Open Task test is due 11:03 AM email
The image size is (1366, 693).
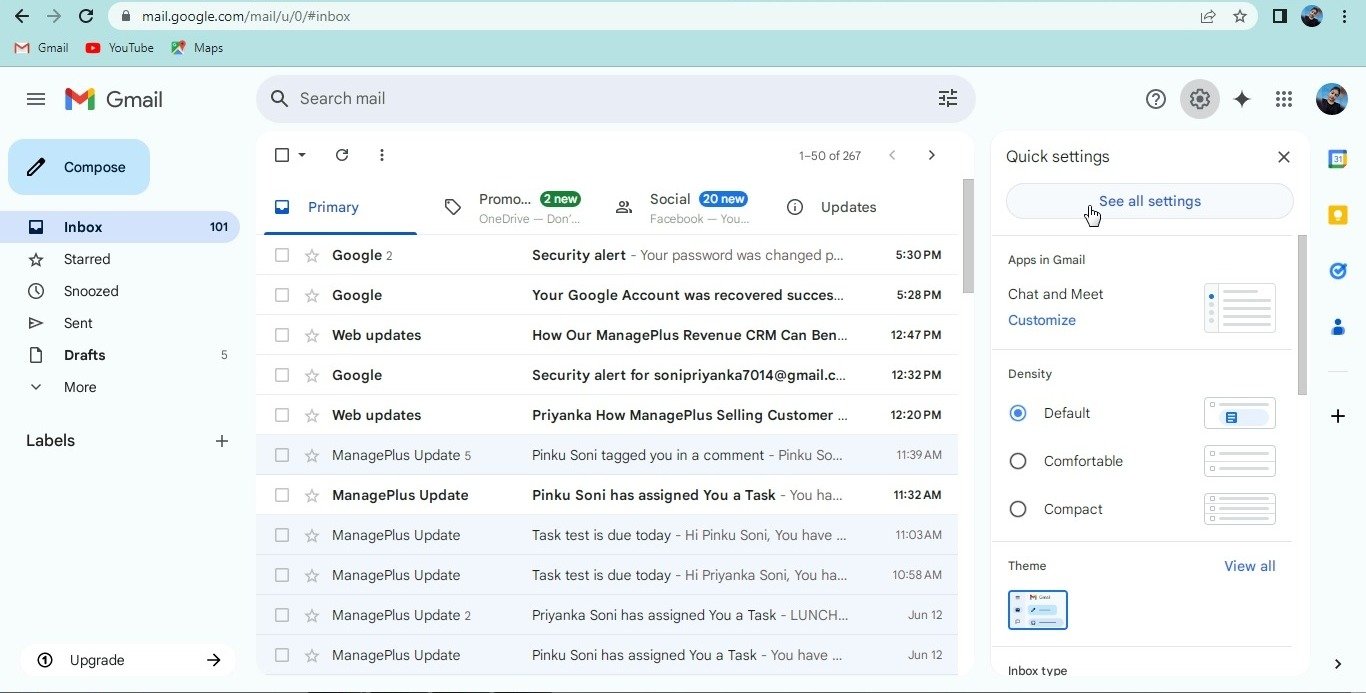607,535
